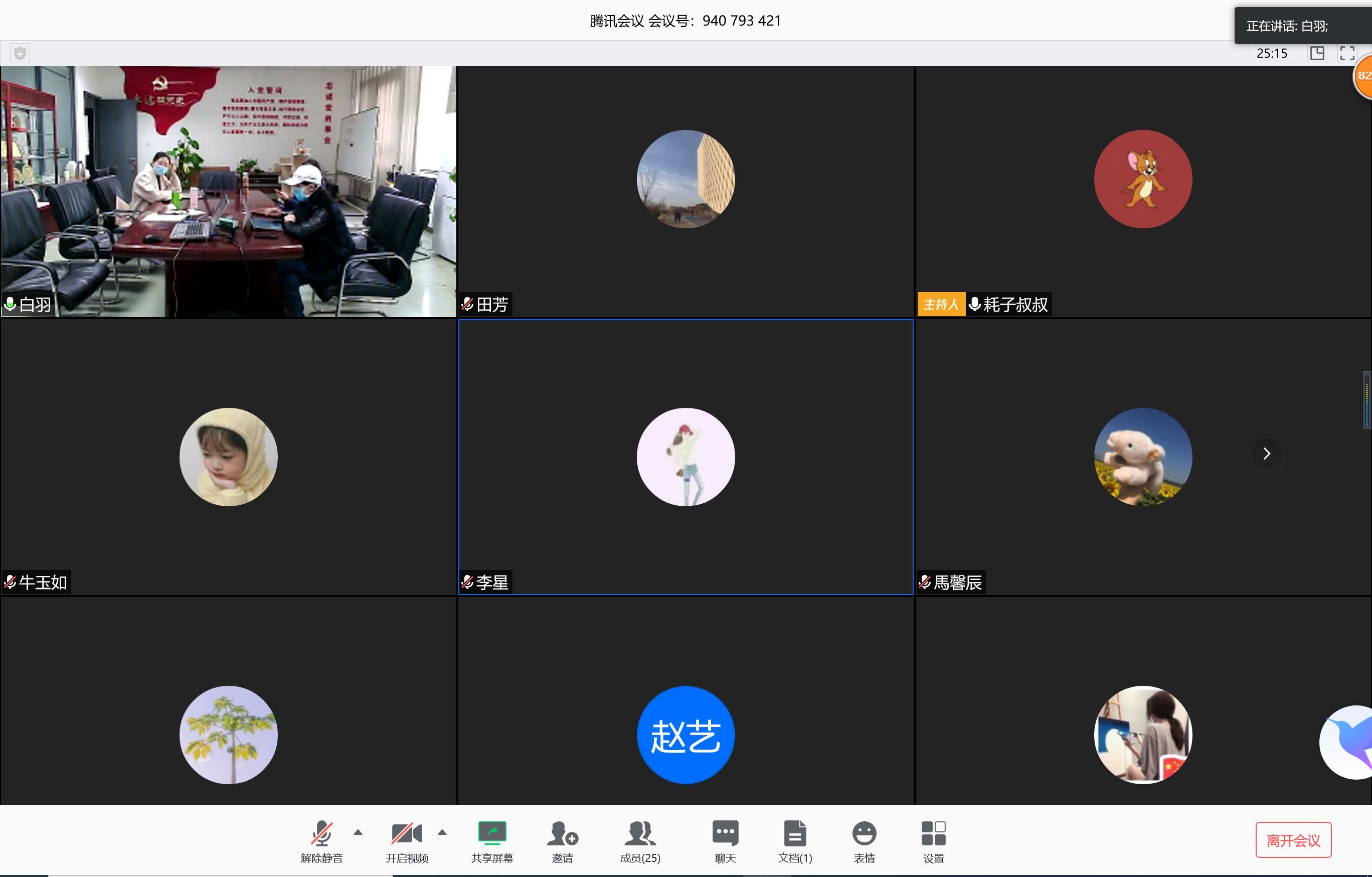
Task: Click the Share Screen (共享屏幕) icon
Action: 492,834
